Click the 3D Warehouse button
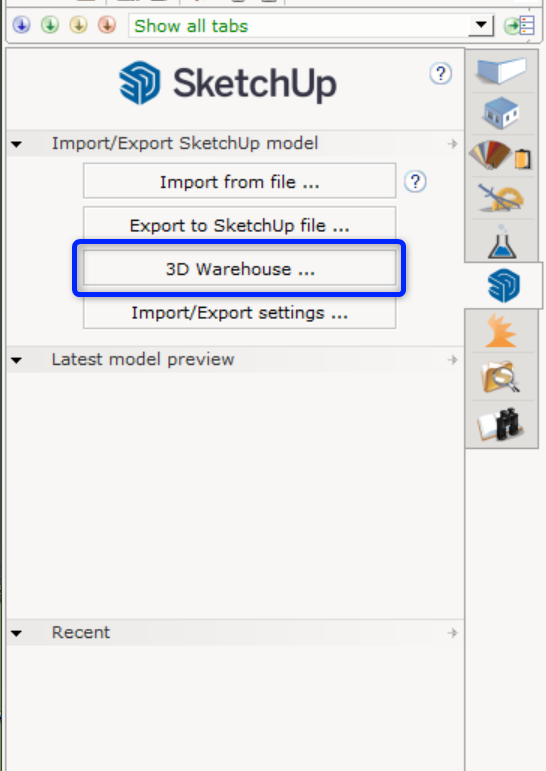 240,269
